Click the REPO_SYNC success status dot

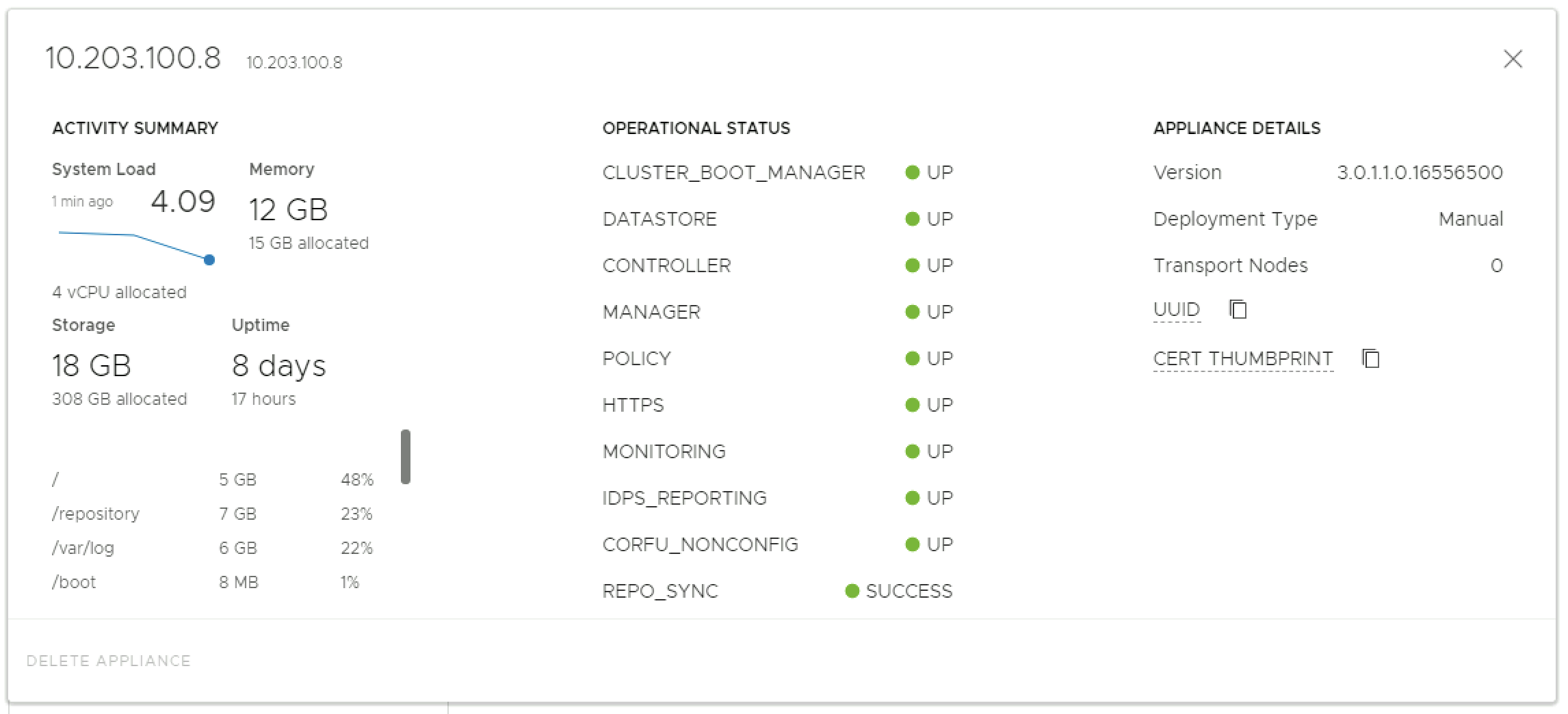tap(852, 591)
